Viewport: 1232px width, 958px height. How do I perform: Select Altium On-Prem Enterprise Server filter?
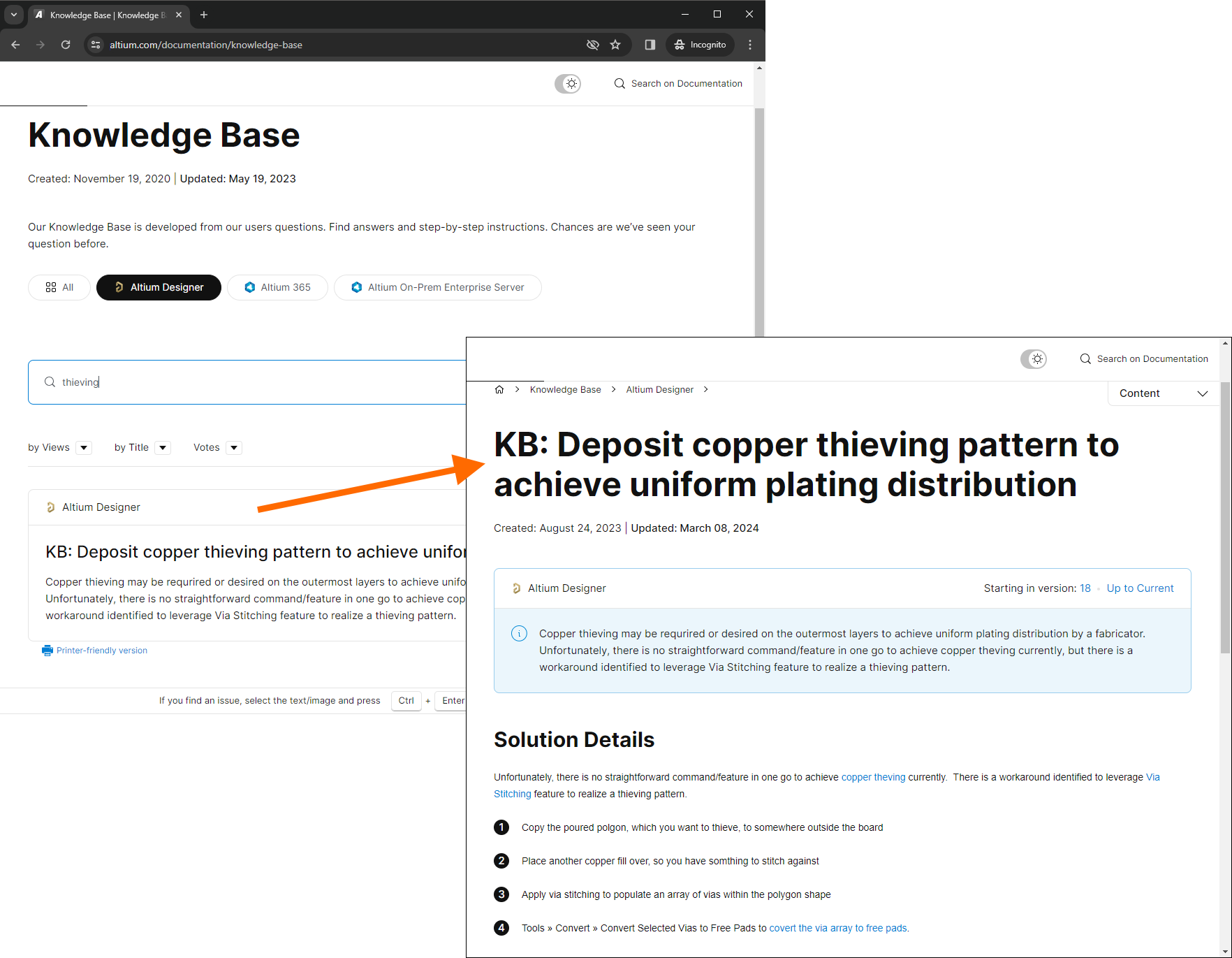coord(438,287)
